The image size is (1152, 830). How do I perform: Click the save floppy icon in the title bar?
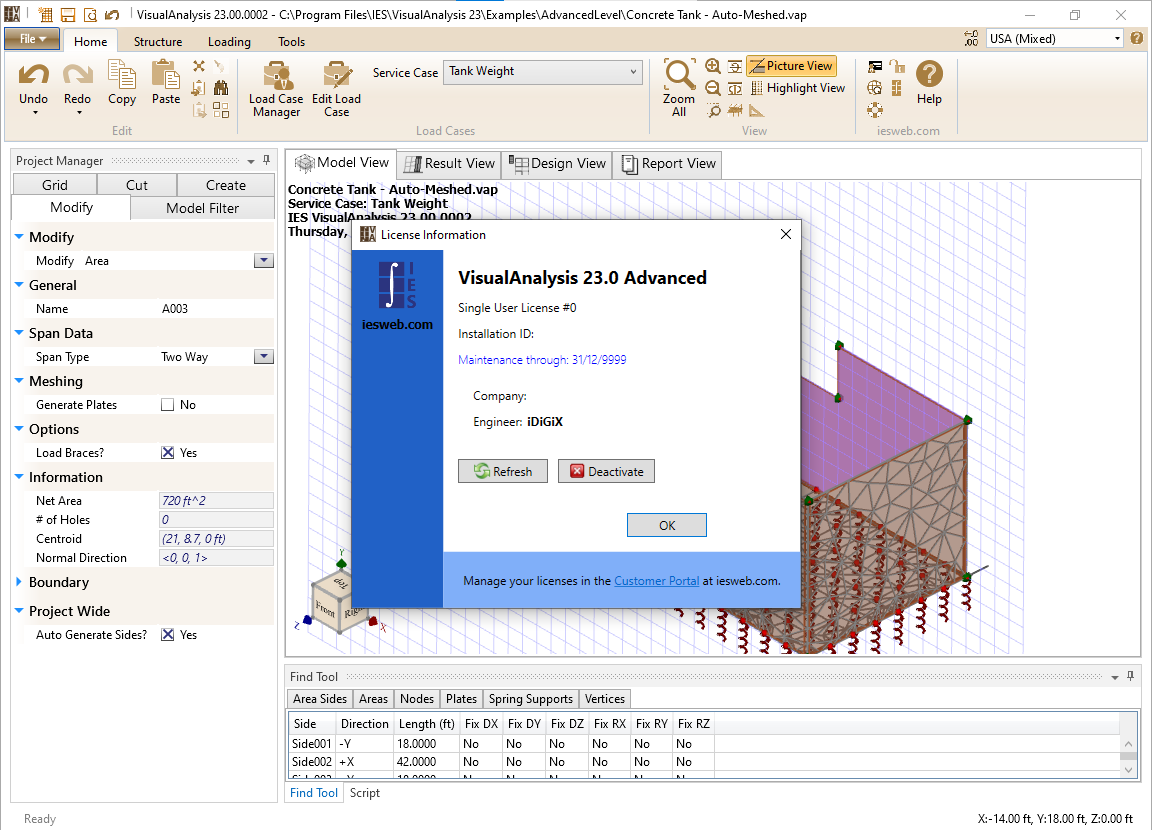(68, 15)
